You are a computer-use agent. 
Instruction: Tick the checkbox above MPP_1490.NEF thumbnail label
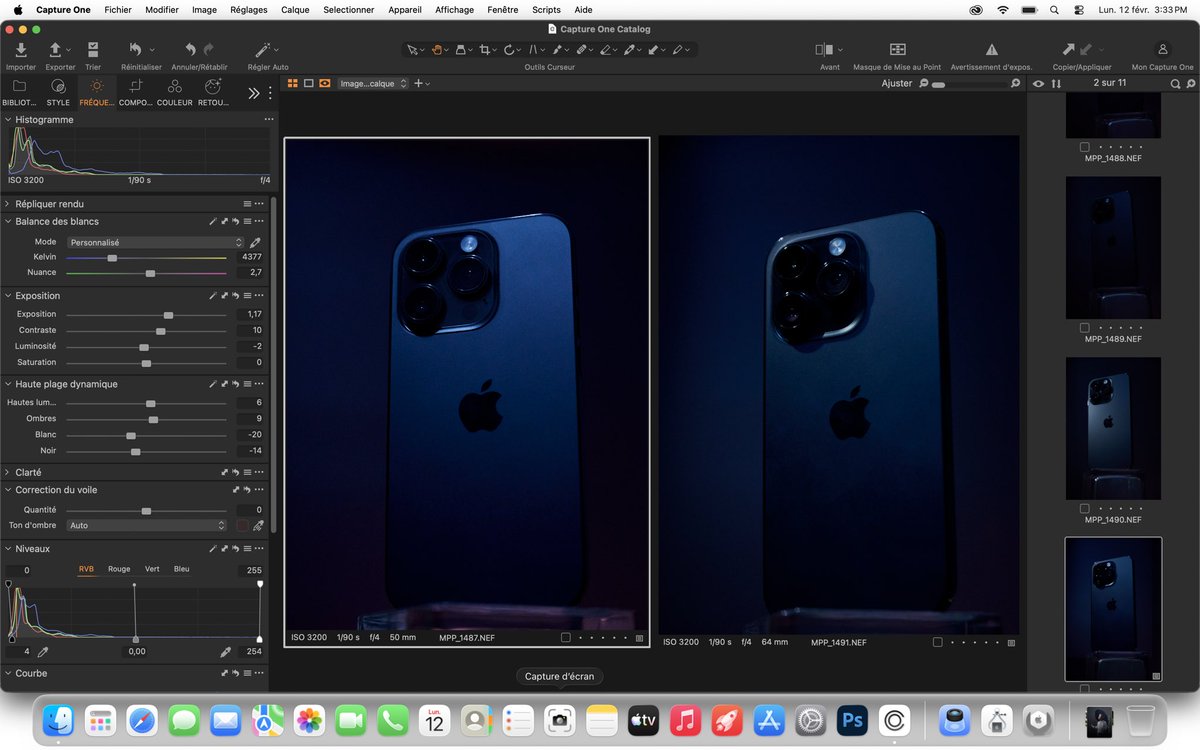1085,509
